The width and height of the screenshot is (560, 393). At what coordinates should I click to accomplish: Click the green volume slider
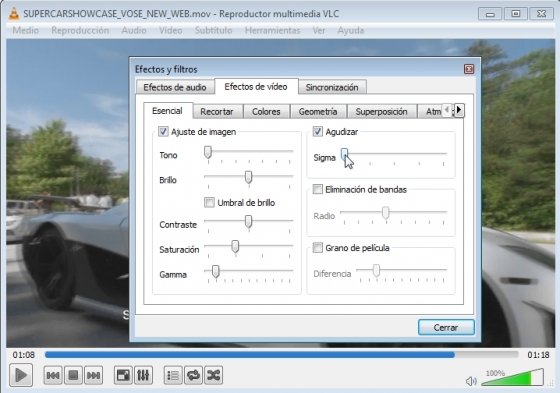click(x=512, y=378)
